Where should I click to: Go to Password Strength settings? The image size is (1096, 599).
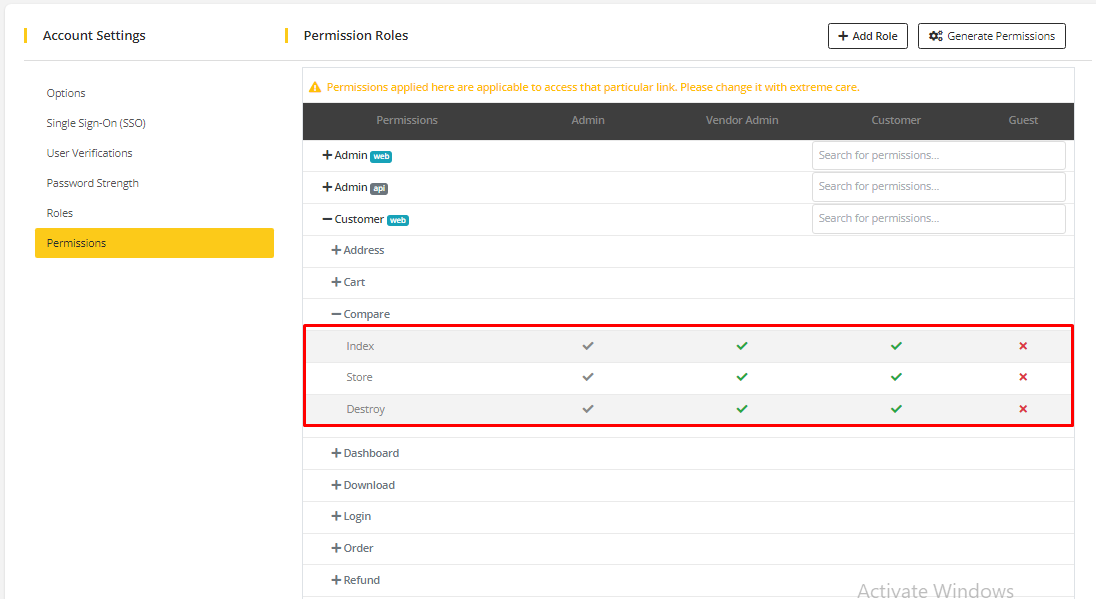(x=92, y=183)
